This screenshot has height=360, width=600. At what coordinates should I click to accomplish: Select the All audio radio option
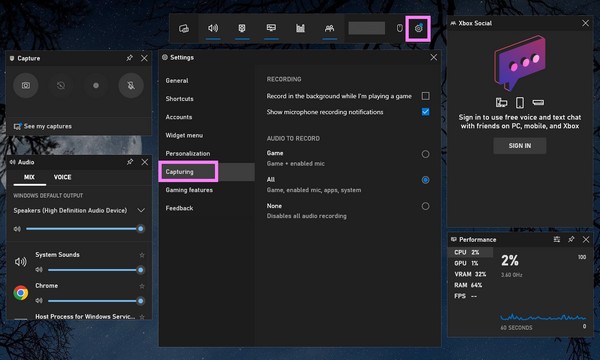[x=425, y=180]
